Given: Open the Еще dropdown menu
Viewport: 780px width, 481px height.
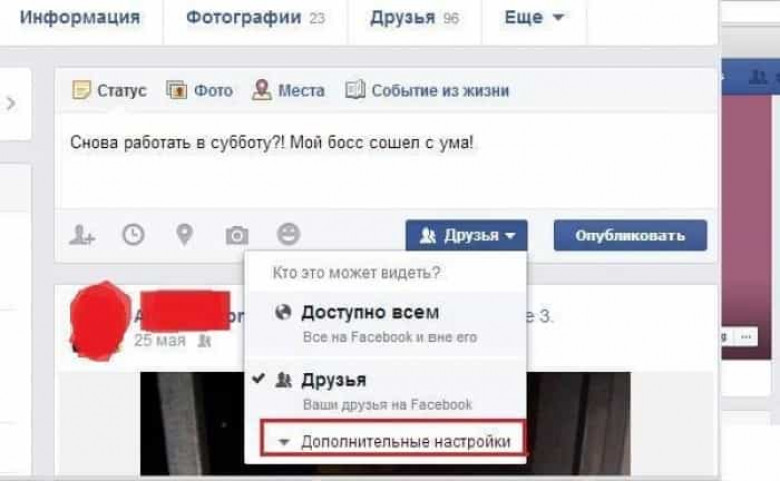Looking at the screenshot, I should point(534,18).
